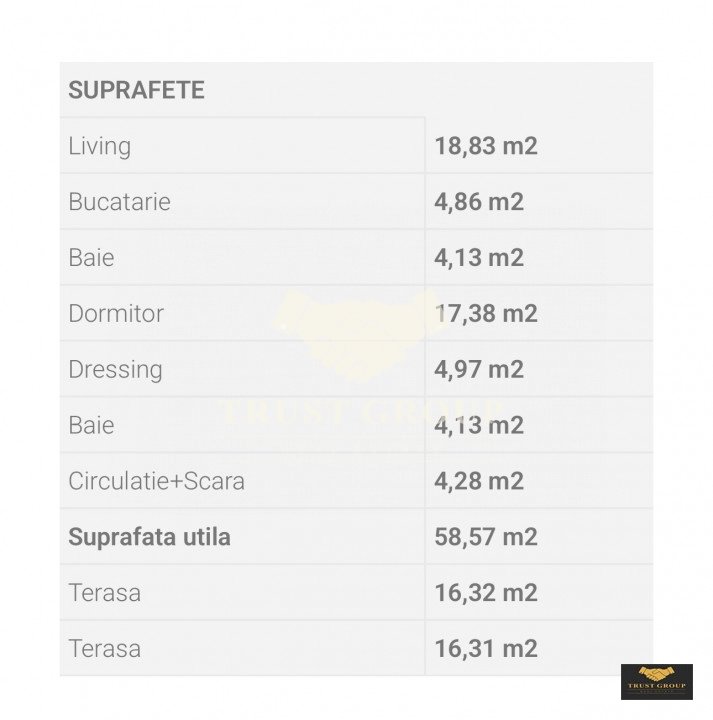Viewport: 713px width, 720px height.
Task: Select the Dormitor row label
Action: [x=116, y=313]
